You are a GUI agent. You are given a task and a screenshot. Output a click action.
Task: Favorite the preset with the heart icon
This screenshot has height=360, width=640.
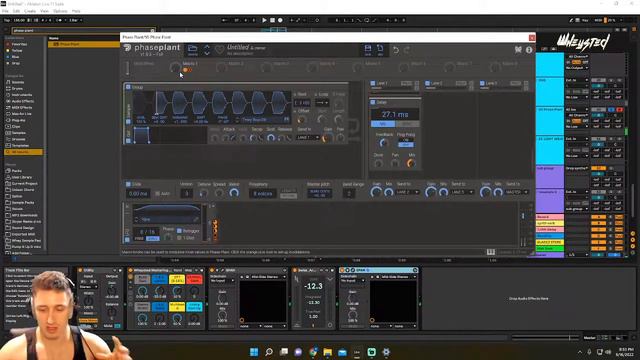219,50
